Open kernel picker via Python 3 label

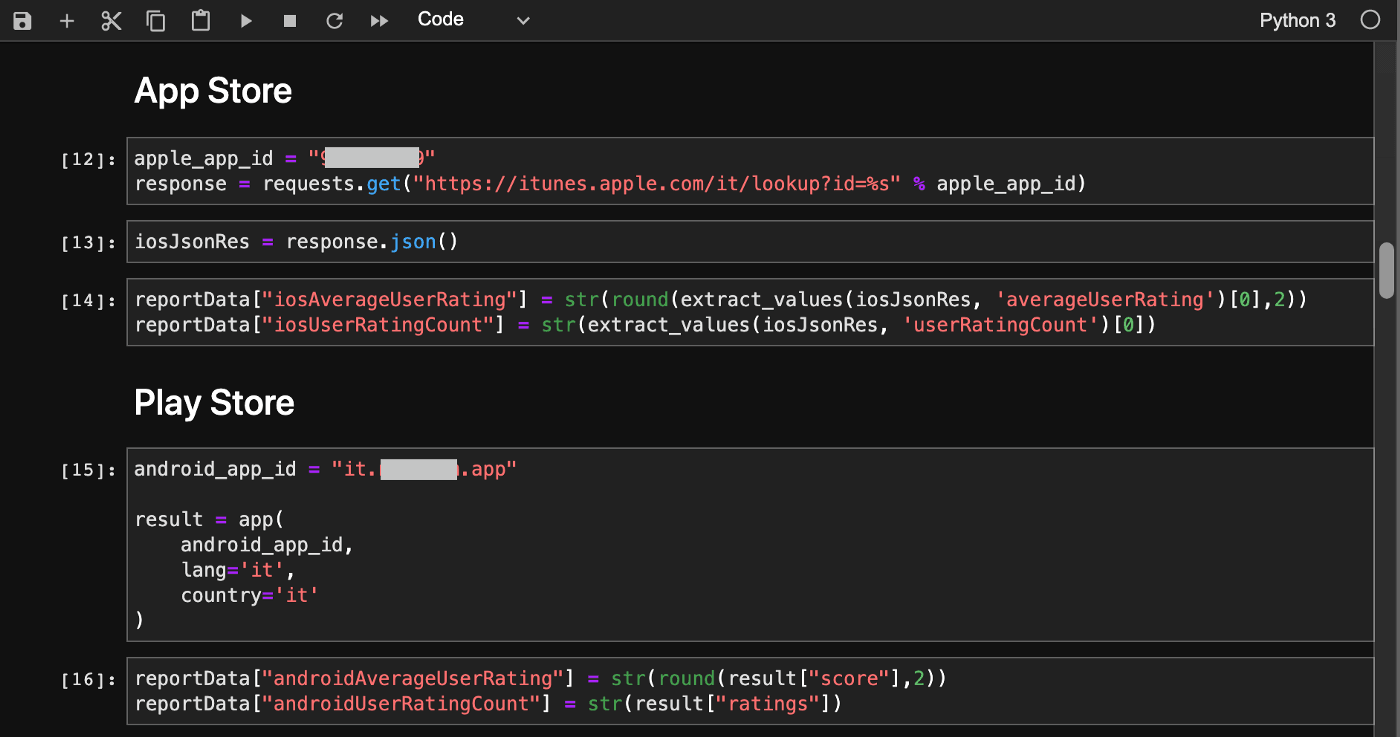1297,20
